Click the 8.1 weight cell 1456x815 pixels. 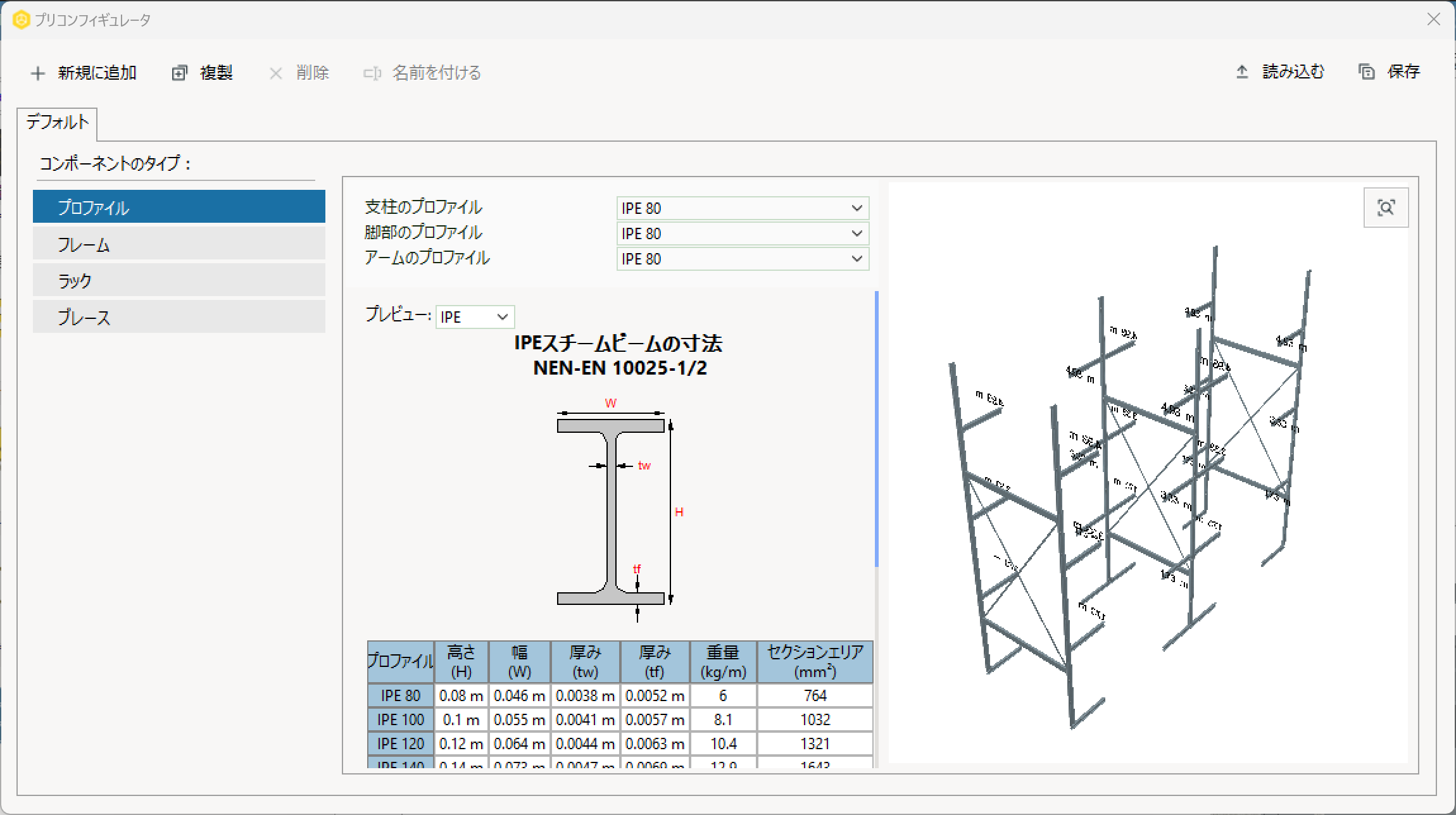[x=723, y=719]
